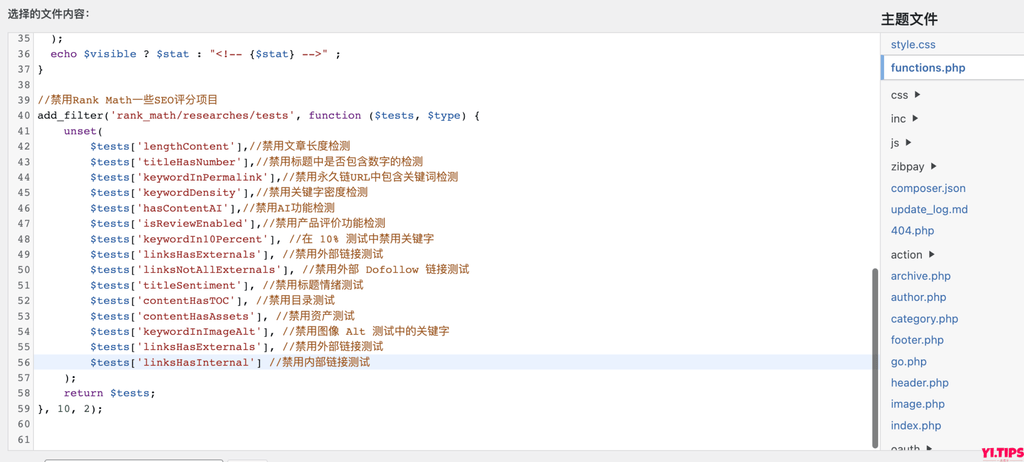Click the Y1.TIPS watermark logo
1024x462 pixels.
[x=1000, y=452]
